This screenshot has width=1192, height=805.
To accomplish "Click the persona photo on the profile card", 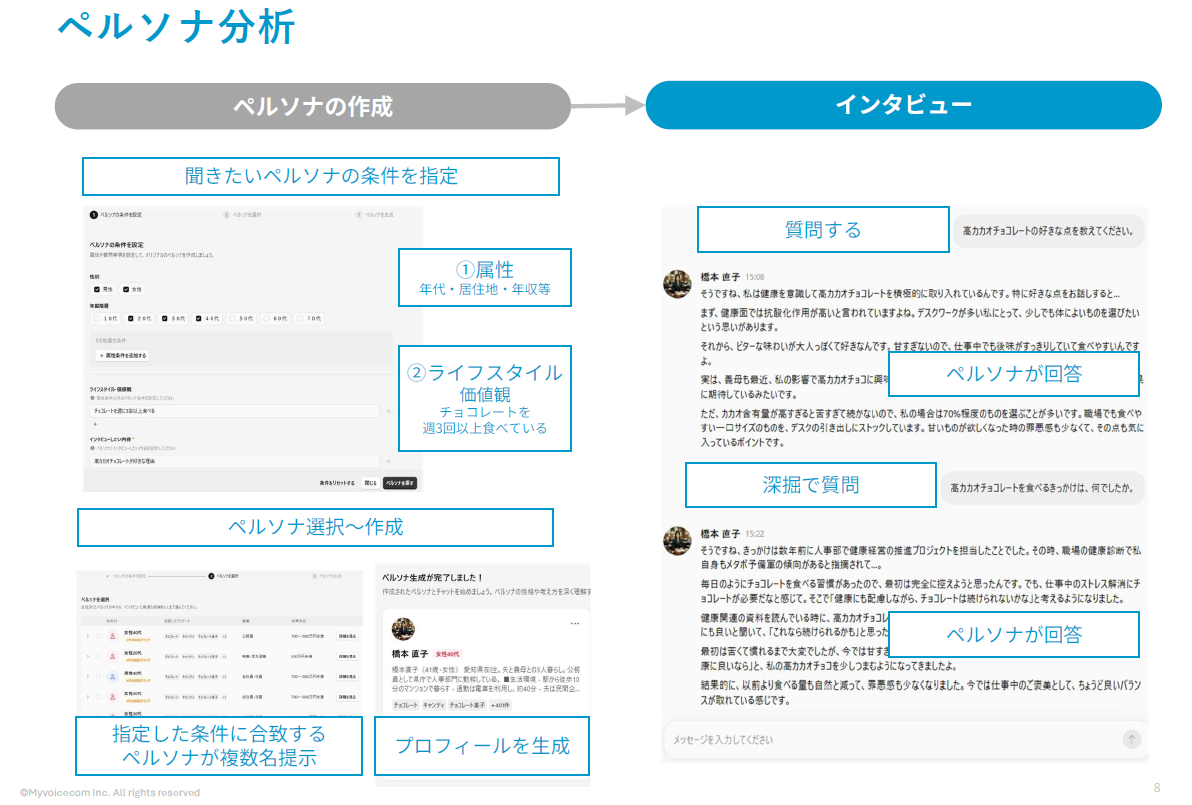I will [x=403, y=629].
